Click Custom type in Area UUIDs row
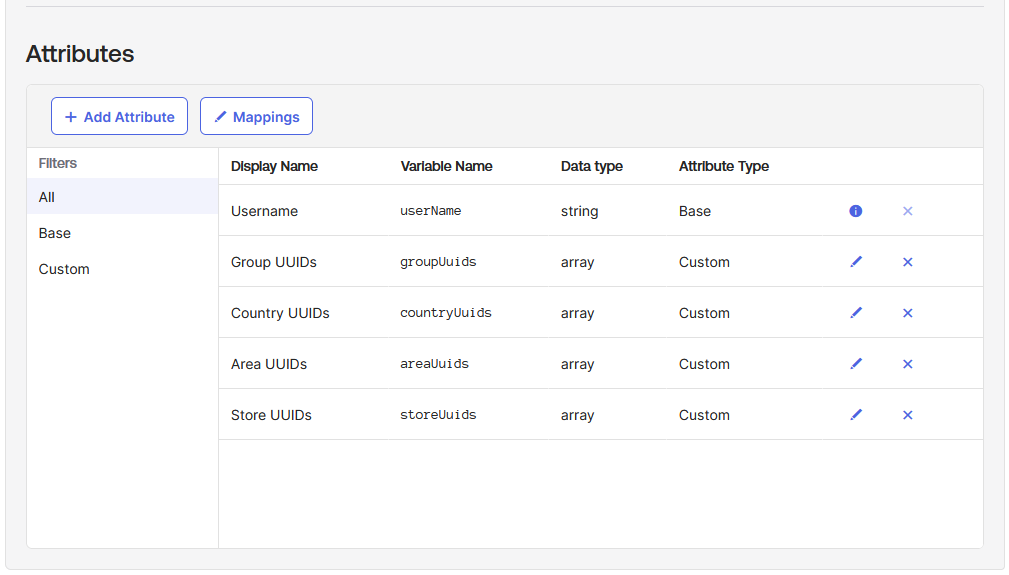 704,363
